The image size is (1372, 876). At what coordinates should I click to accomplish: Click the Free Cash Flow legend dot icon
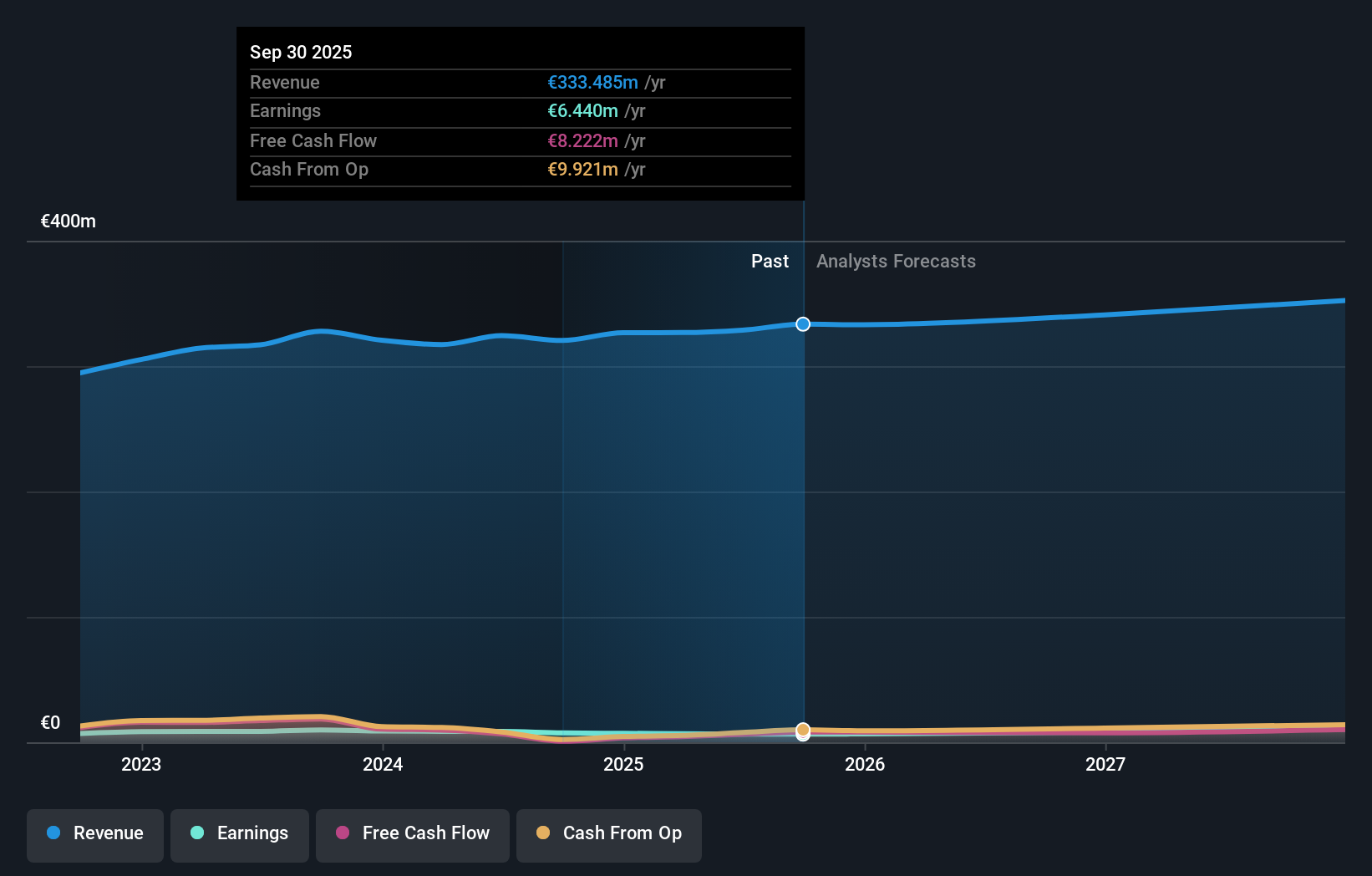pos(343,833)
